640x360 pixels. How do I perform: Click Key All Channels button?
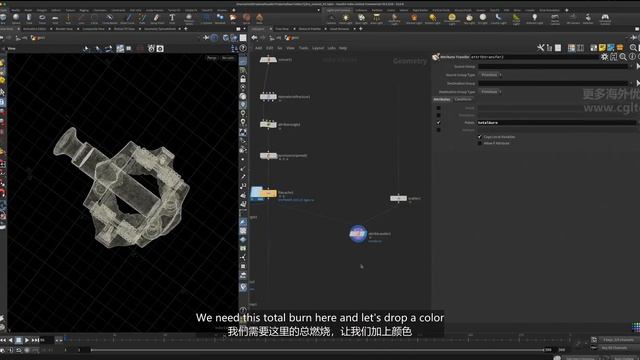click(x=614, y=348)
